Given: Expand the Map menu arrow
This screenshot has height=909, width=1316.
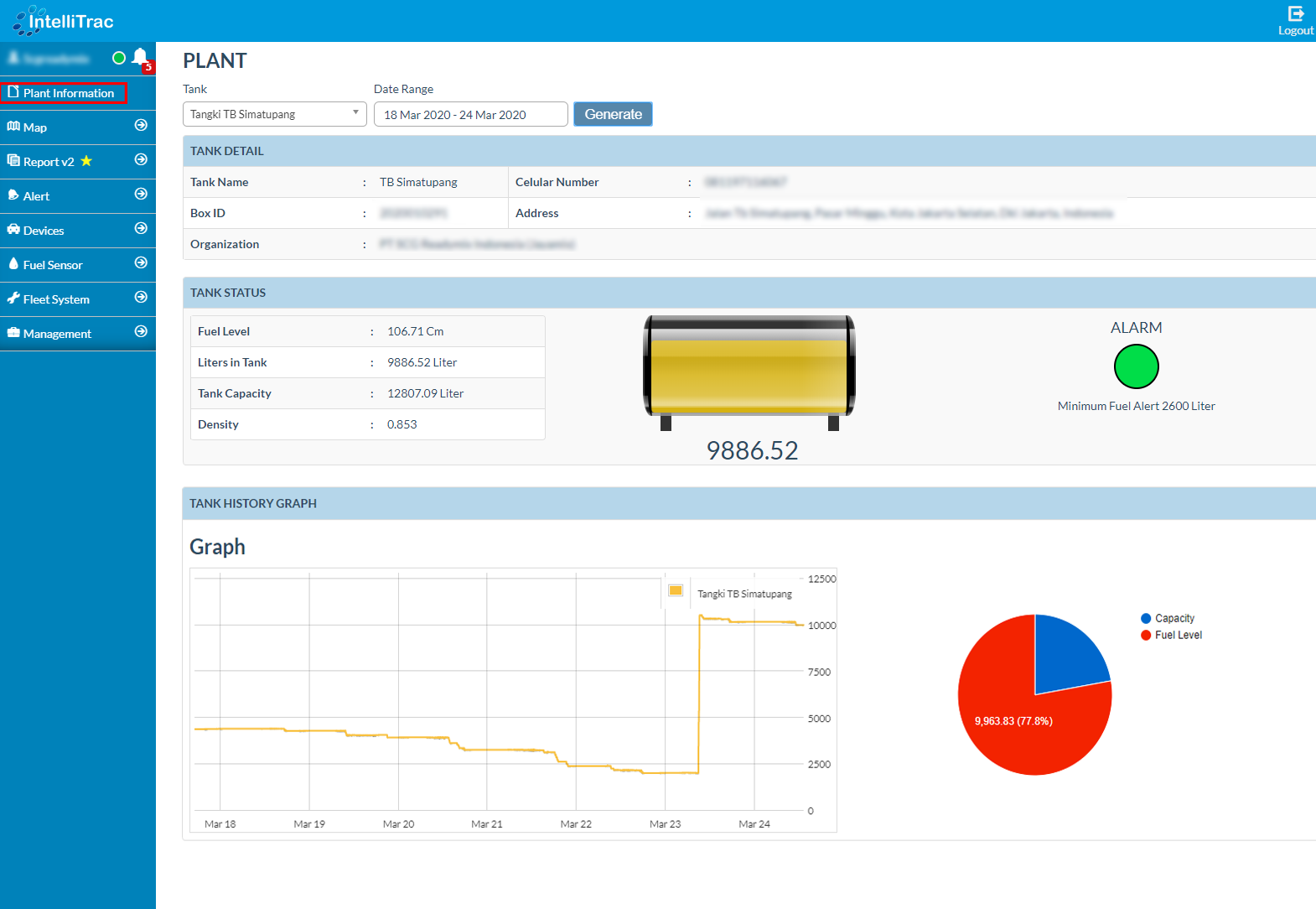Looking at the screenshot, I should pos(141,126).
